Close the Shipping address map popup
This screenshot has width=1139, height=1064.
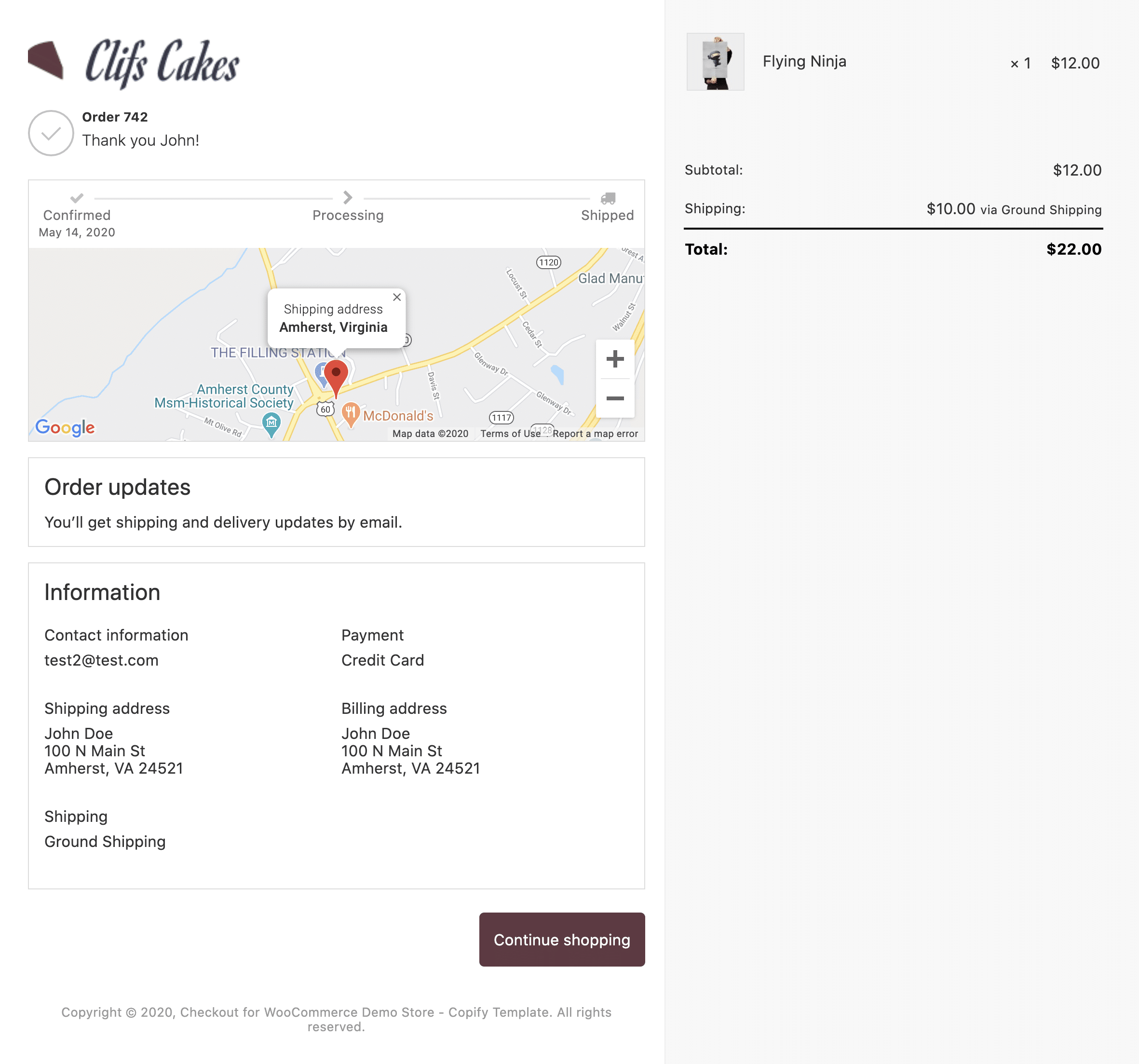396,297
